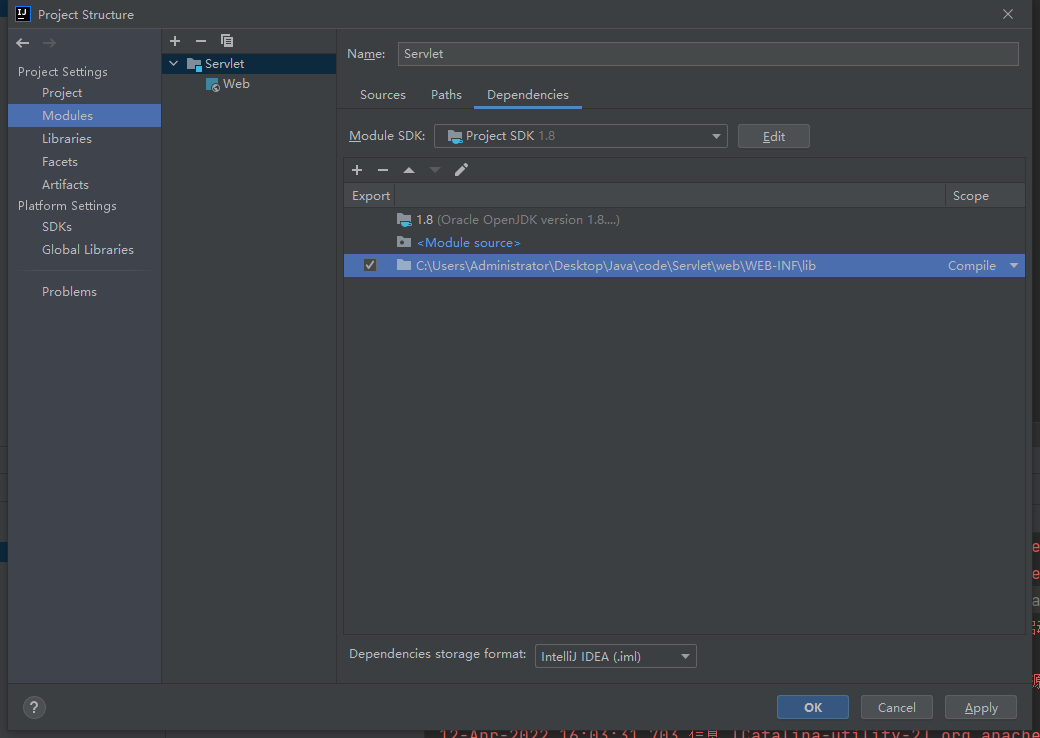The image size is (1040, 738).
Task: Select the Web facet tree item
Action: pos(236,84)
